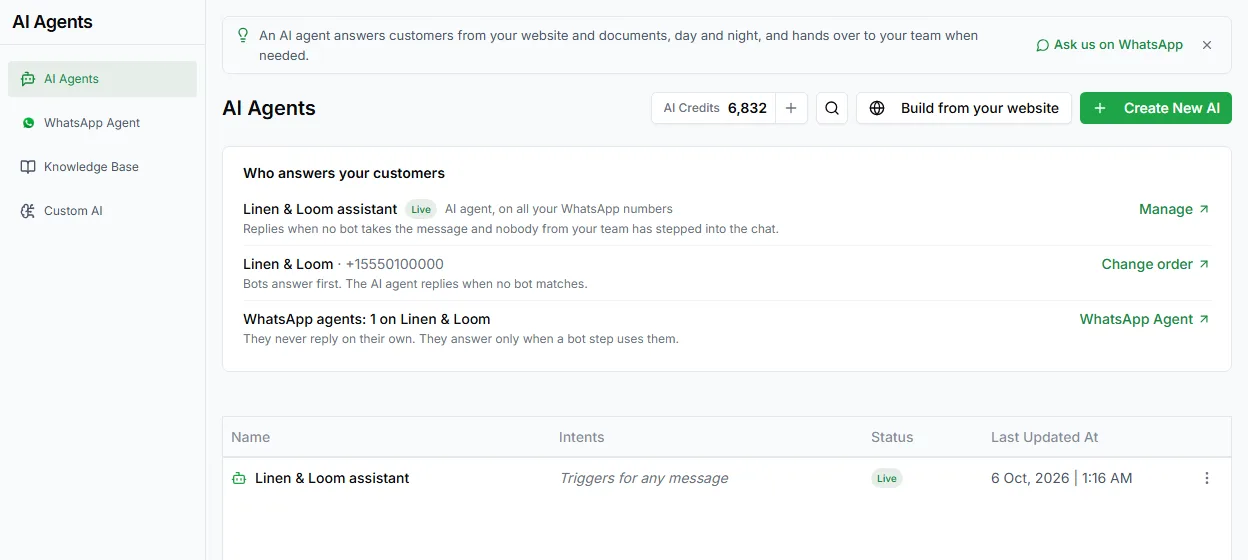Screen dimensions: 1248x560
Task: Click the lightbulb tip icon in banner
Action: [243, 35]
